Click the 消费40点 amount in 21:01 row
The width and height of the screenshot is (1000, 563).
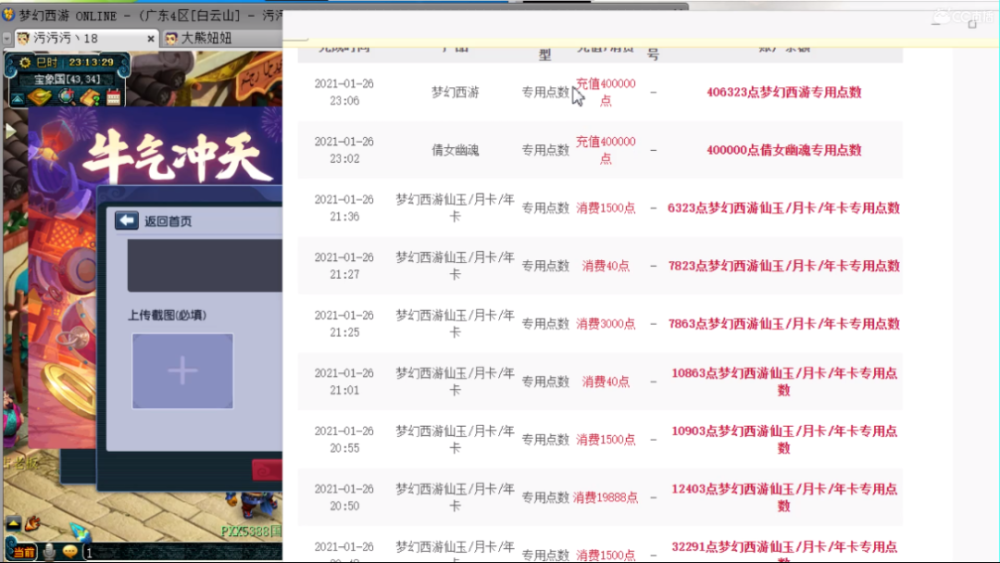(x=606, y=381)
